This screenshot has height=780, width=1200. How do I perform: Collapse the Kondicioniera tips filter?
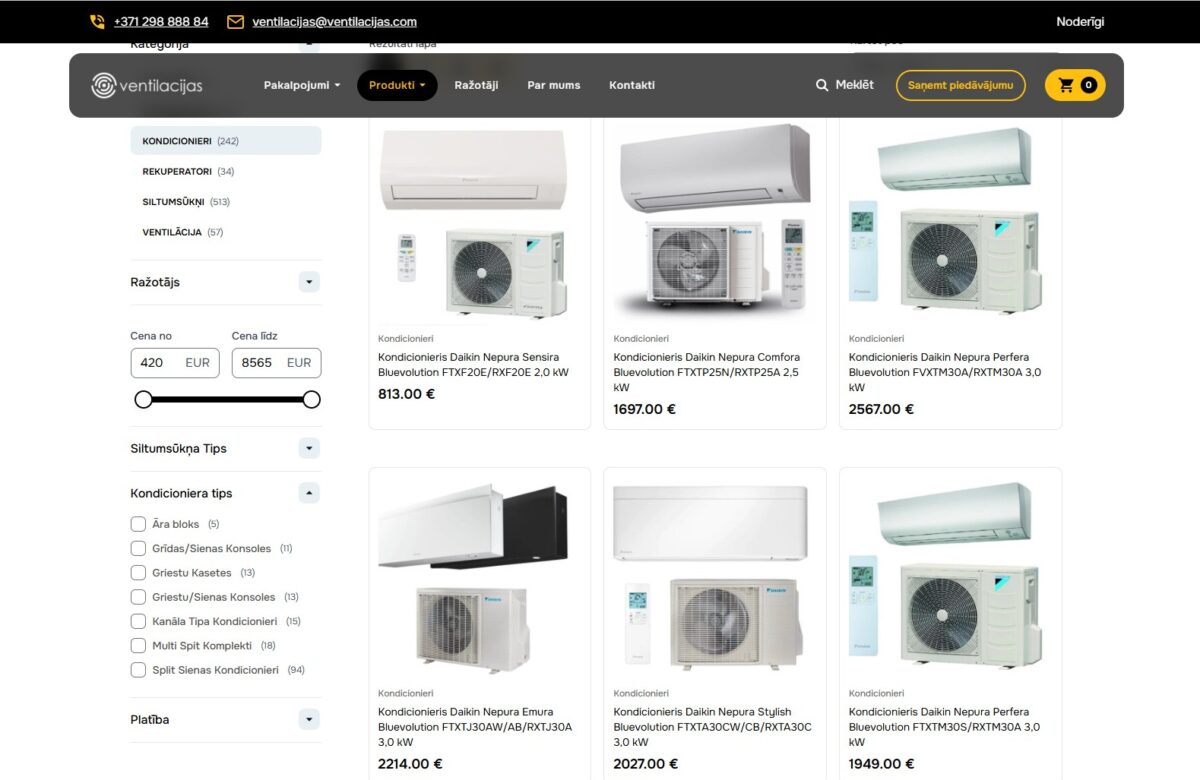click(309, 493)
